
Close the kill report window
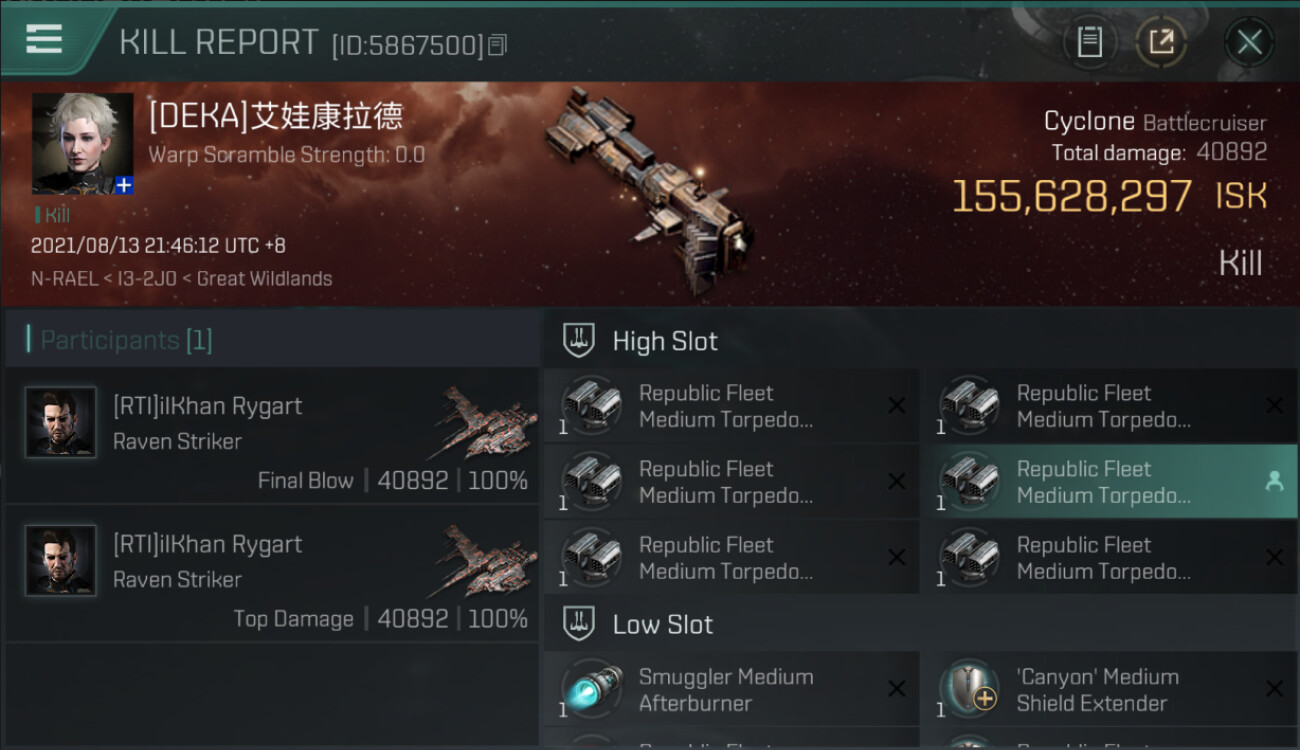pos(1249,42)
